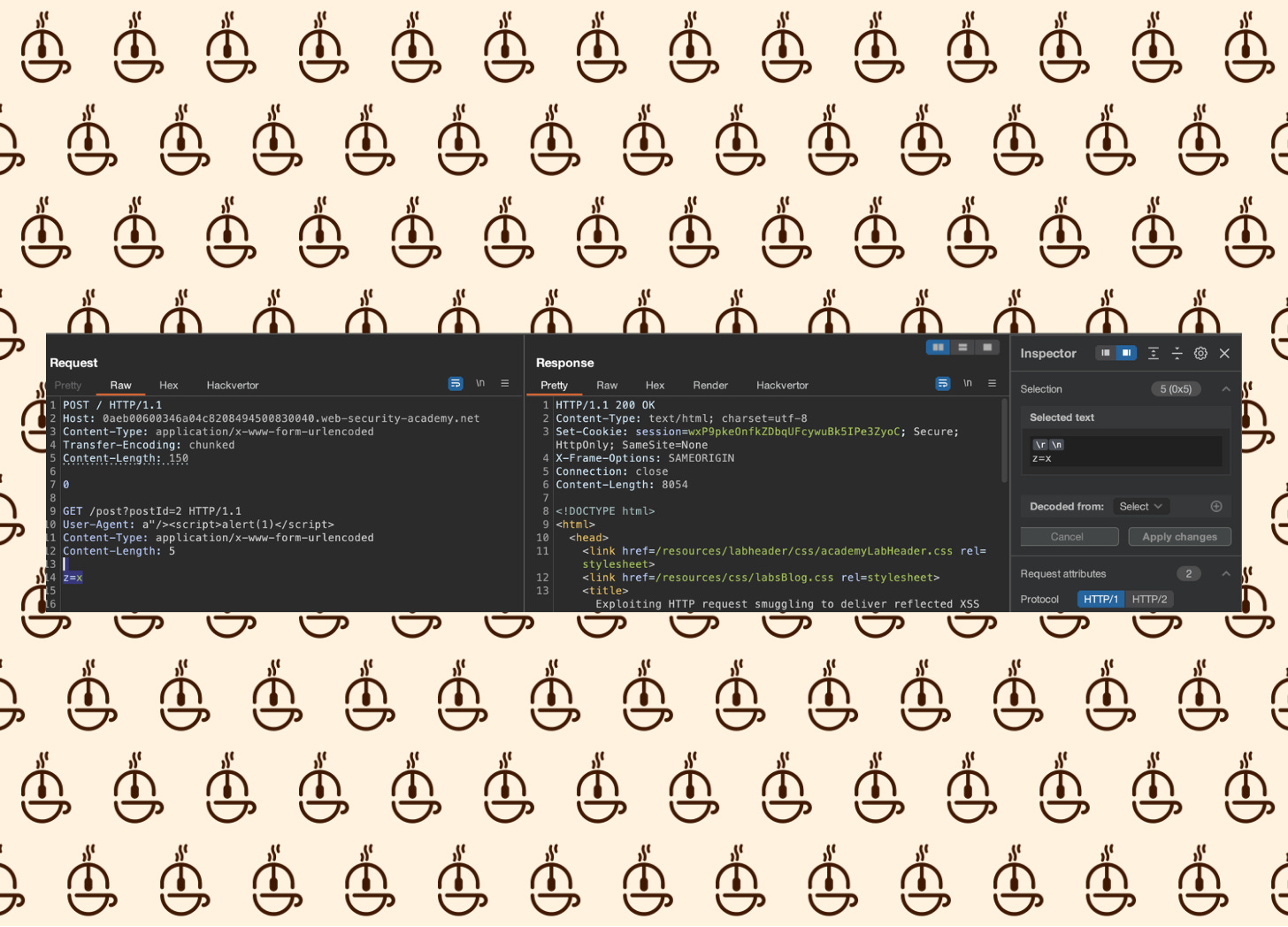Click the 'HTTP/1.1 200 OK' response status line

click(605, 405)
